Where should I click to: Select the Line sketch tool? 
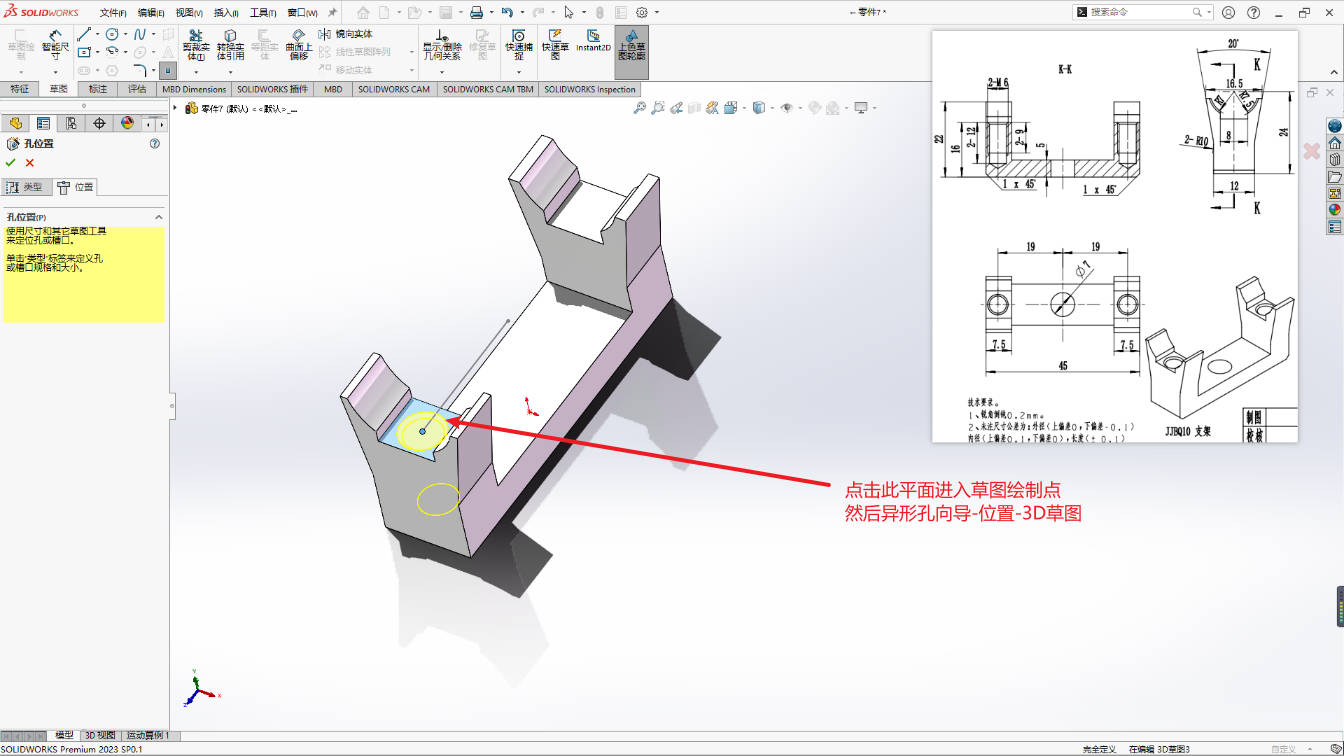coord(85,34)
